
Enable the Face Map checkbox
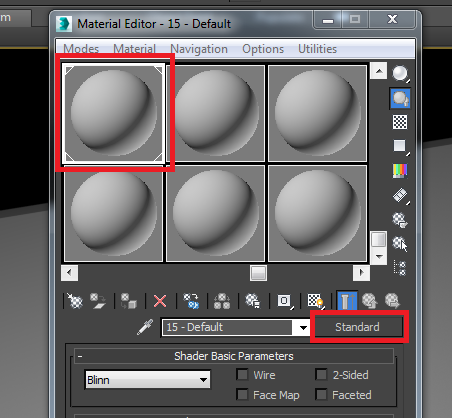pos(242,395)
